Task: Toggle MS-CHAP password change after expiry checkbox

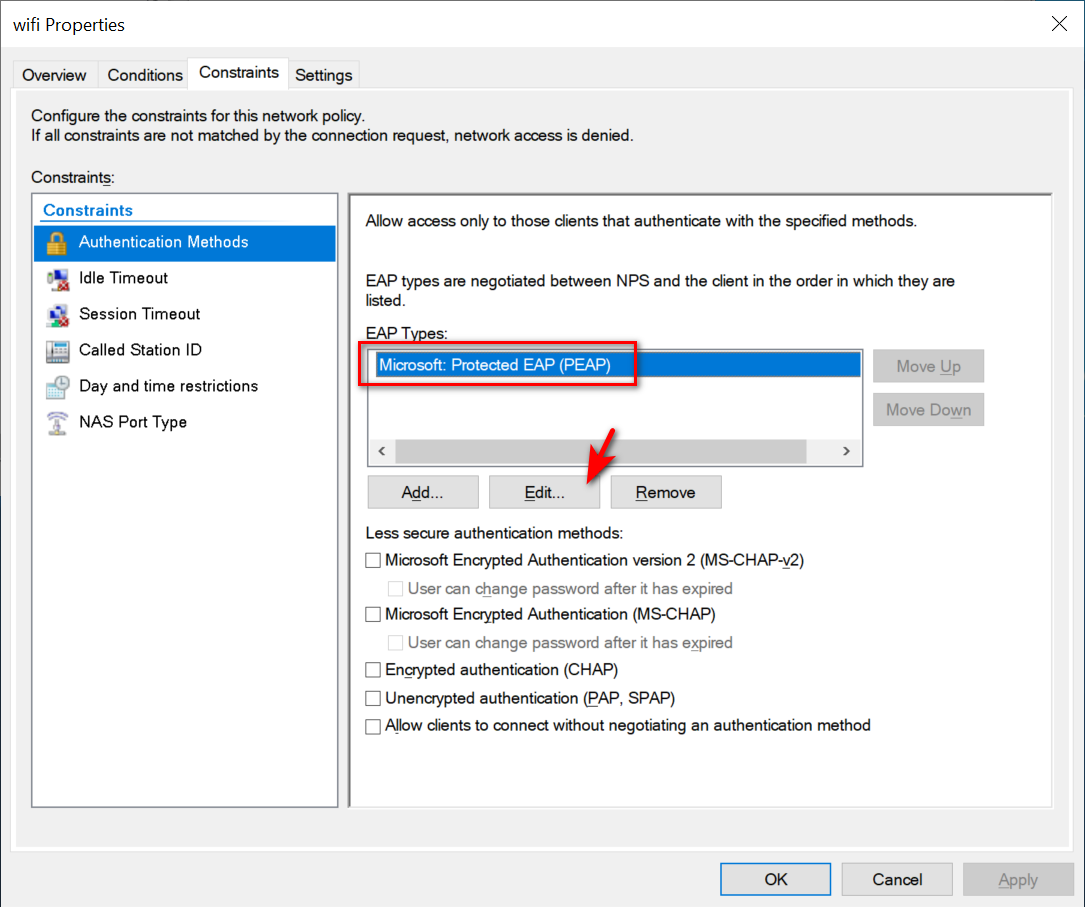Action: coord(396,643)
